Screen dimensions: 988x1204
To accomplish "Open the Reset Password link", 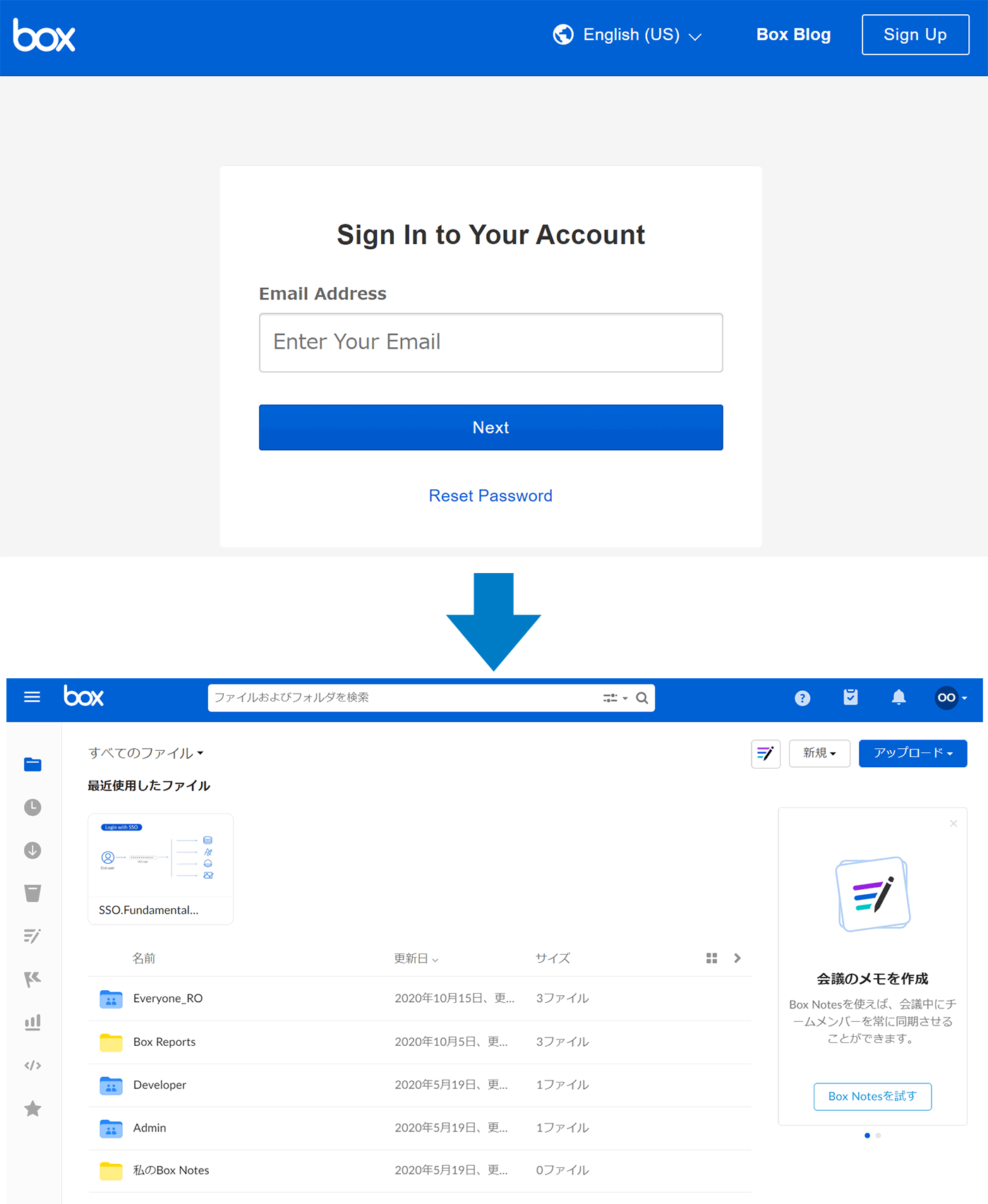I will point(490,495).
